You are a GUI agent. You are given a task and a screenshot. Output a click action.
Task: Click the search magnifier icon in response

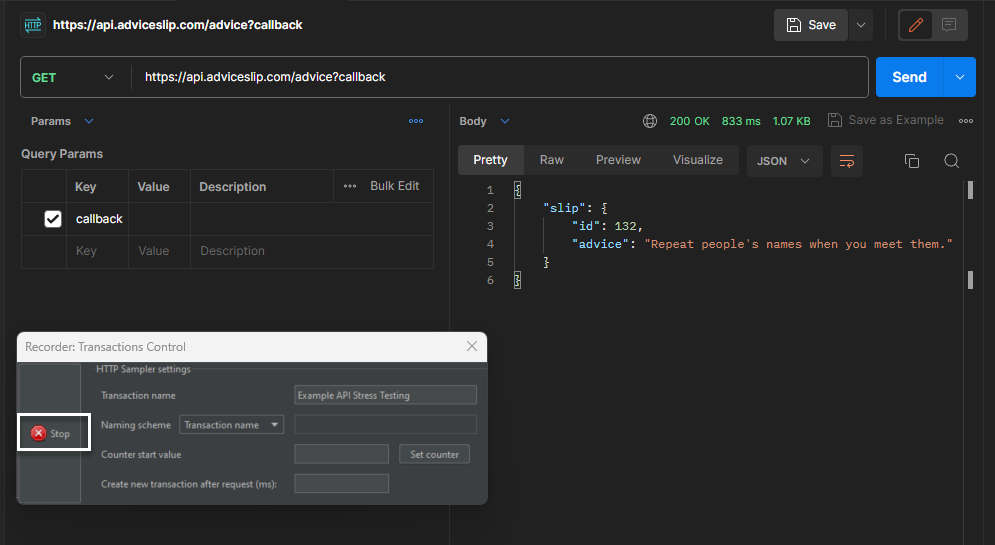(x=951, y=160)
